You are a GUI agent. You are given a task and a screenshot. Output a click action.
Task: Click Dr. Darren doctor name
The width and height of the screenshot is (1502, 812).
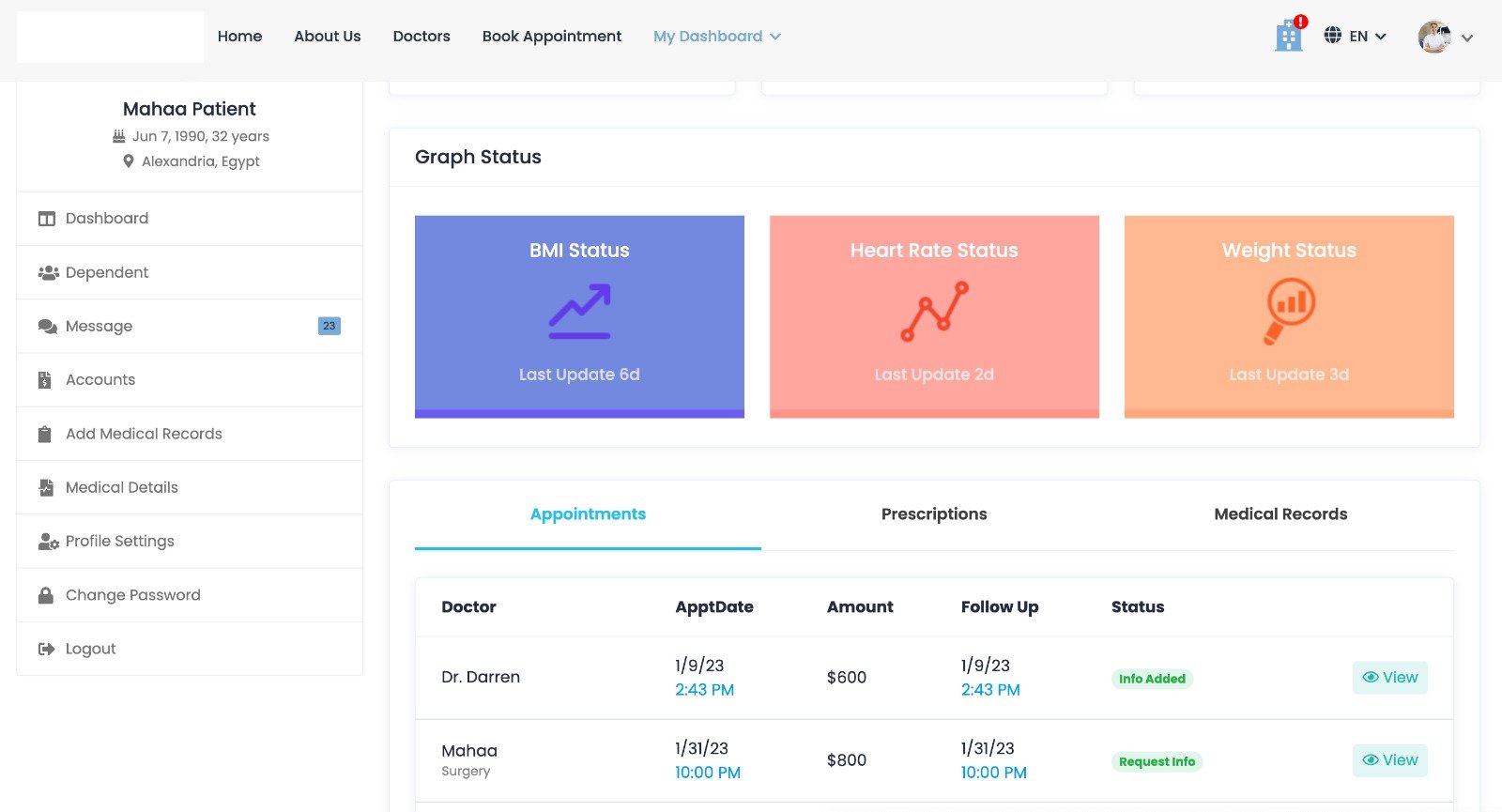pyautogui.click(x=481, y=677)
